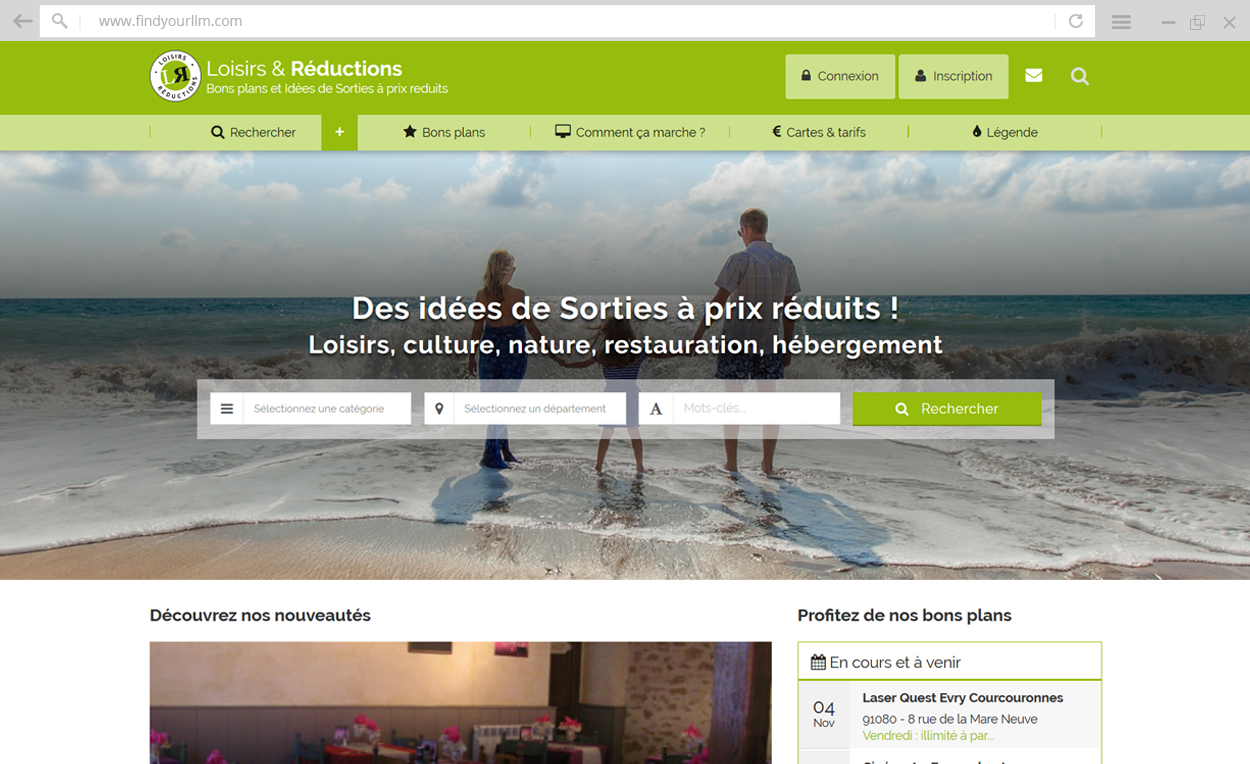
Task: Open the Bons plans menu item
Action: click(x=444, y=132)
